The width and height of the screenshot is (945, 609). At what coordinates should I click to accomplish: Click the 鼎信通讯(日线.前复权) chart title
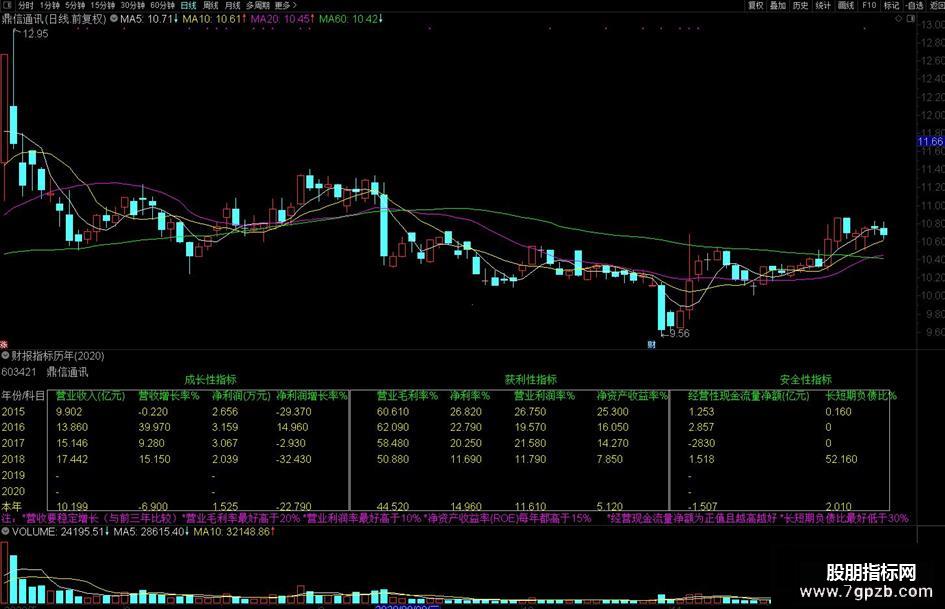[54, 19]
